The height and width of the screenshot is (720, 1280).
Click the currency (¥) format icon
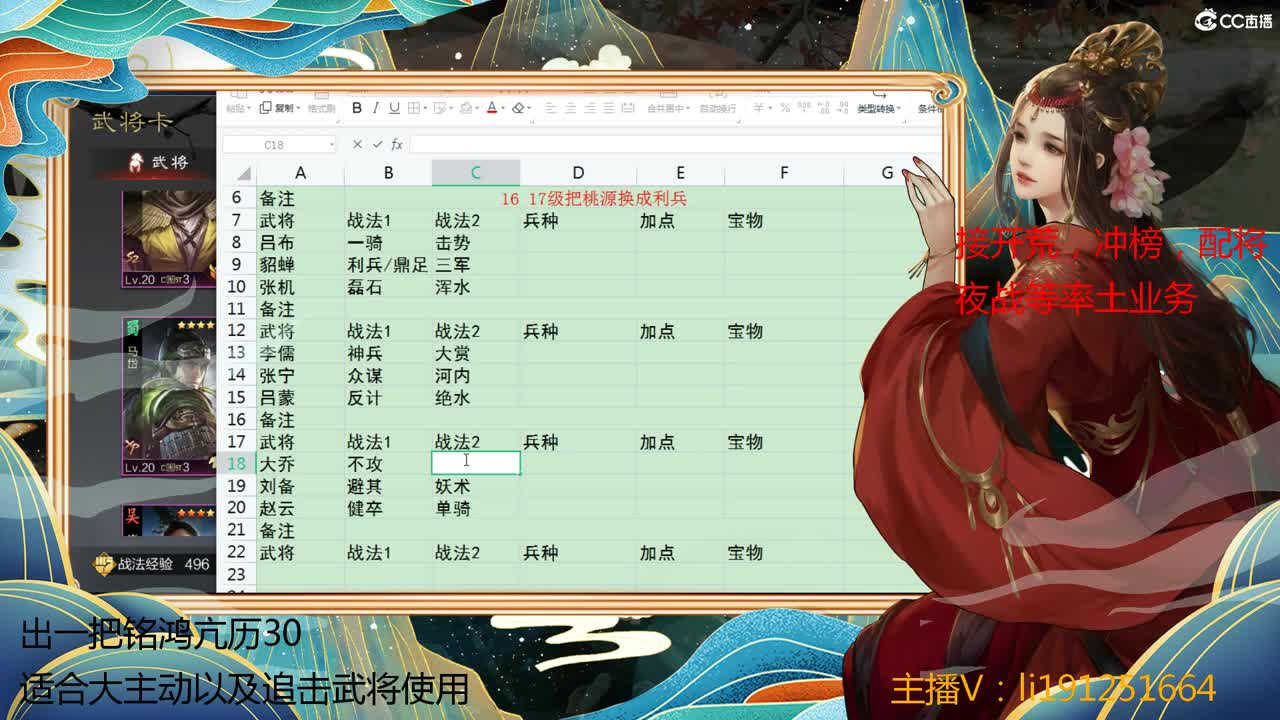[x=759, y=108]
